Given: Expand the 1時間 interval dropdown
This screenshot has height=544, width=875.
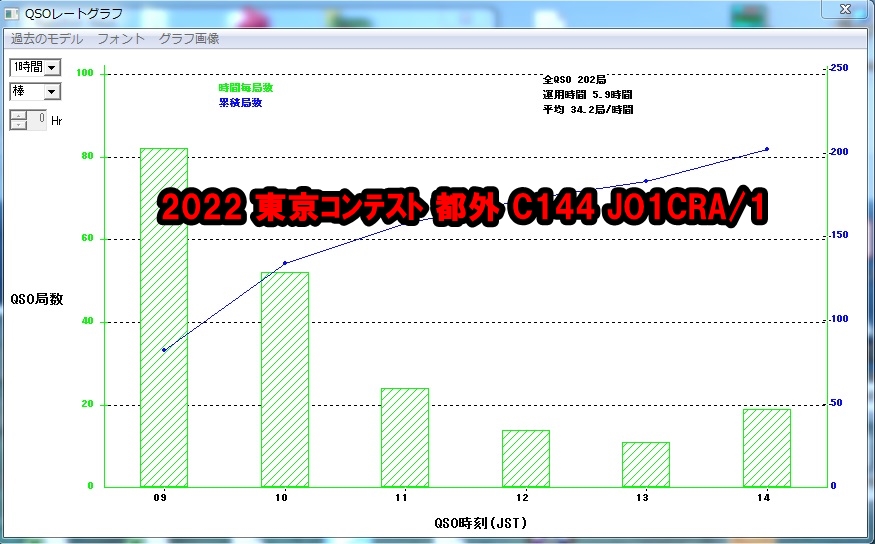Looking at the screenshot, I should [x=52, y=67].
